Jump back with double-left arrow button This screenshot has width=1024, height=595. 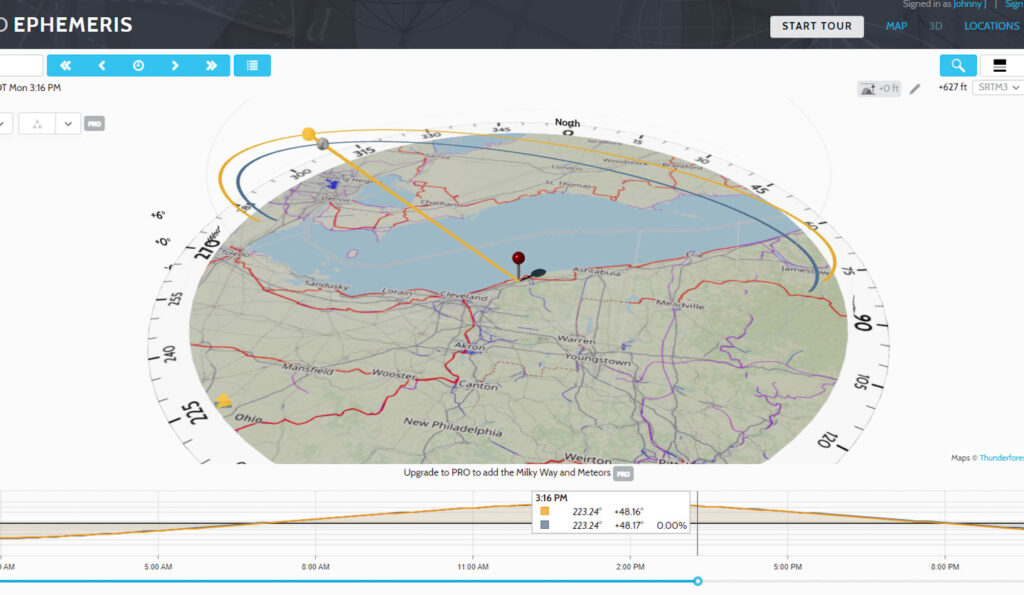tap(65, 65)
